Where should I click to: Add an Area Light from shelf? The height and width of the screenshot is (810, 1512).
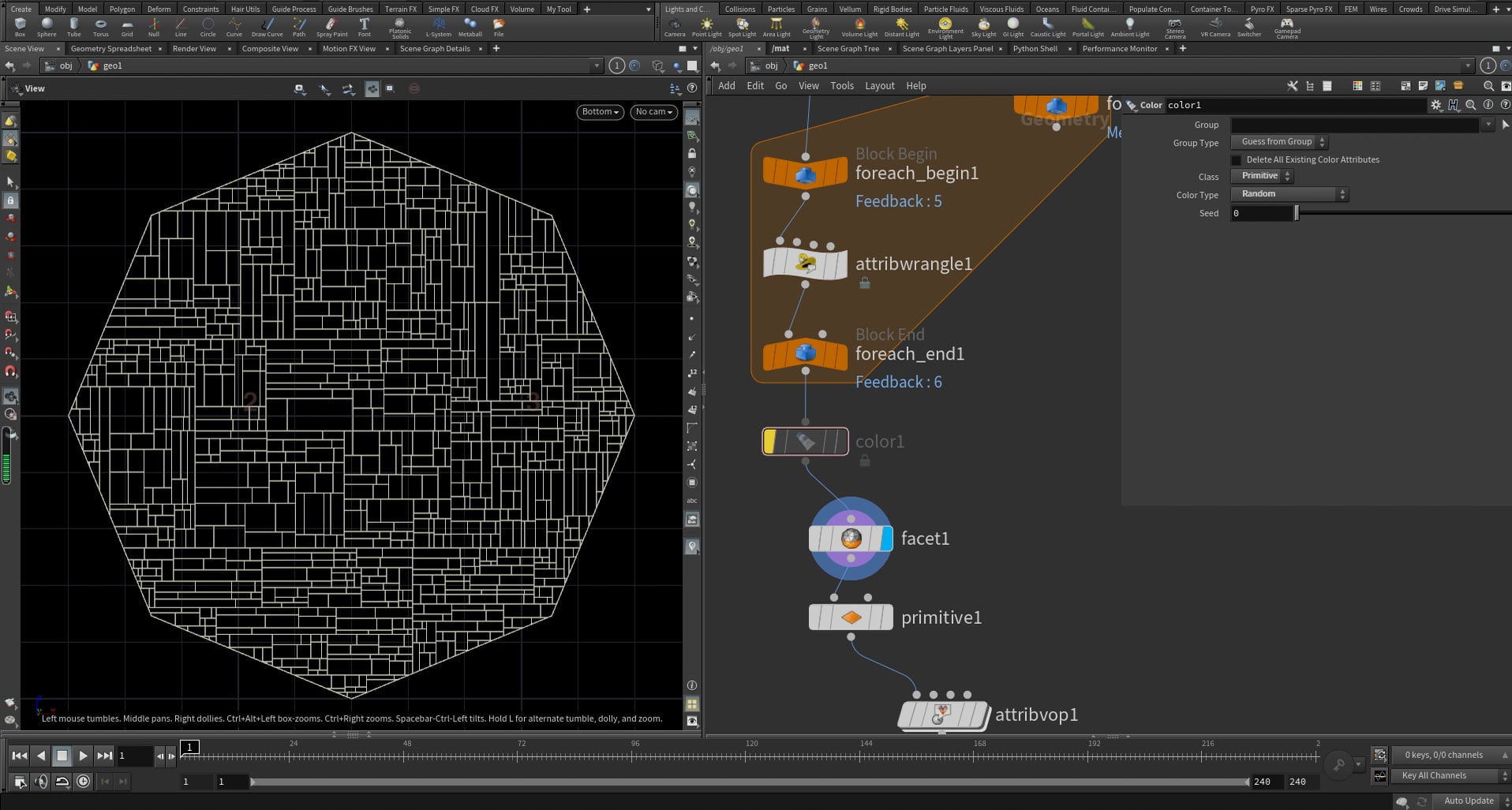pos(777,28)
